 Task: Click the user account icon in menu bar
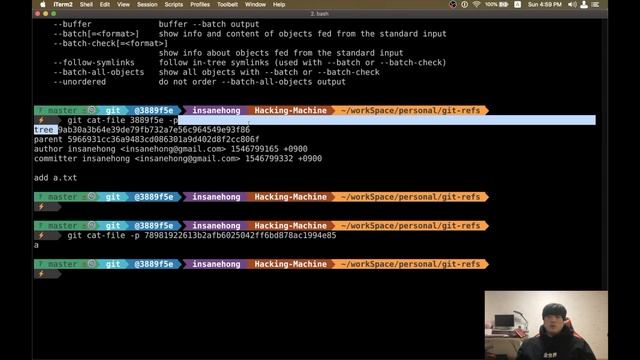(x=584, y=4)
